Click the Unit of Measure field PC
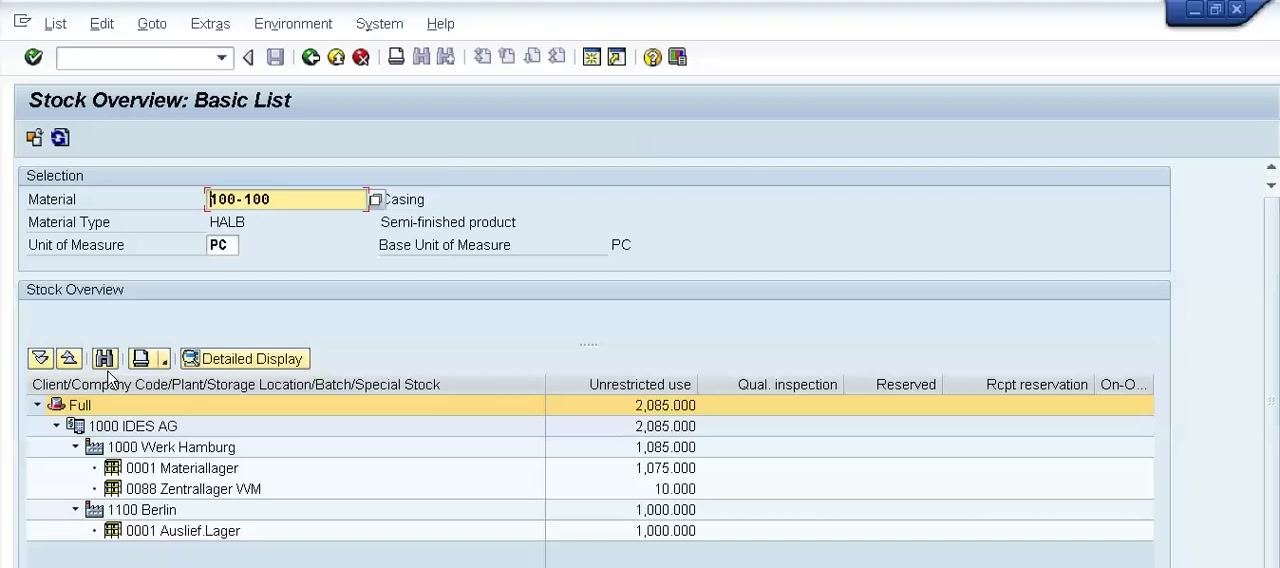The image size is (1280, 568). pos(222,245)
